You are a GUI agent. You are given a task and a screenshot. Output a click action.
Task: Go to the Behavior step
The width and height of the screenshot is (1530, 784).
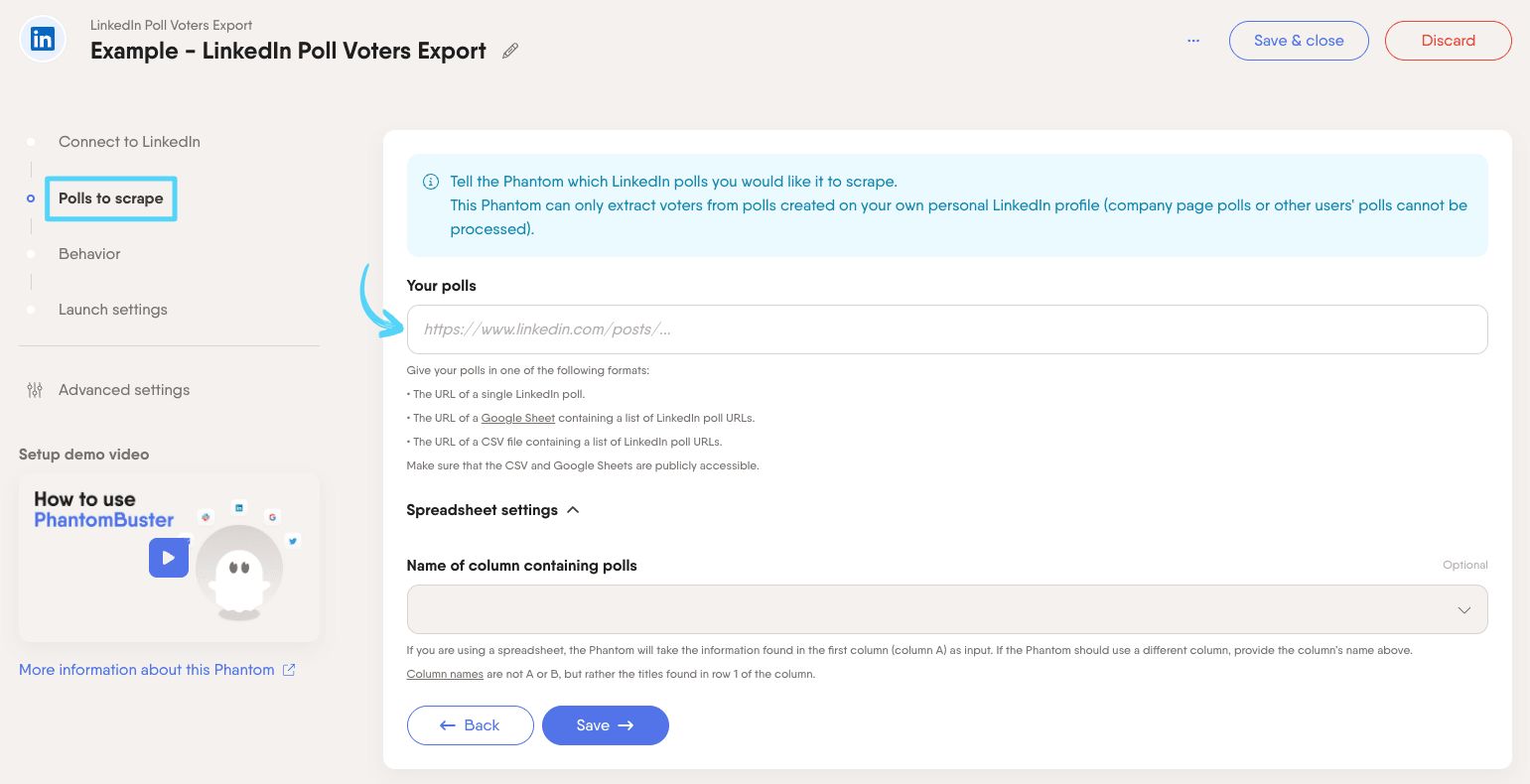pos(89,254)
